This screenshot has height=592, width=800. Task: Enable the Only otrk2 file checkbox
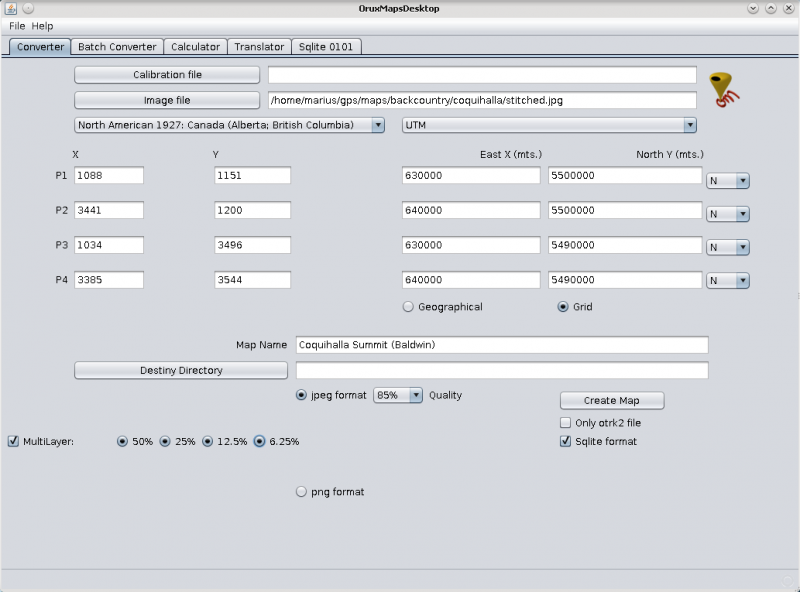point(566,423)
